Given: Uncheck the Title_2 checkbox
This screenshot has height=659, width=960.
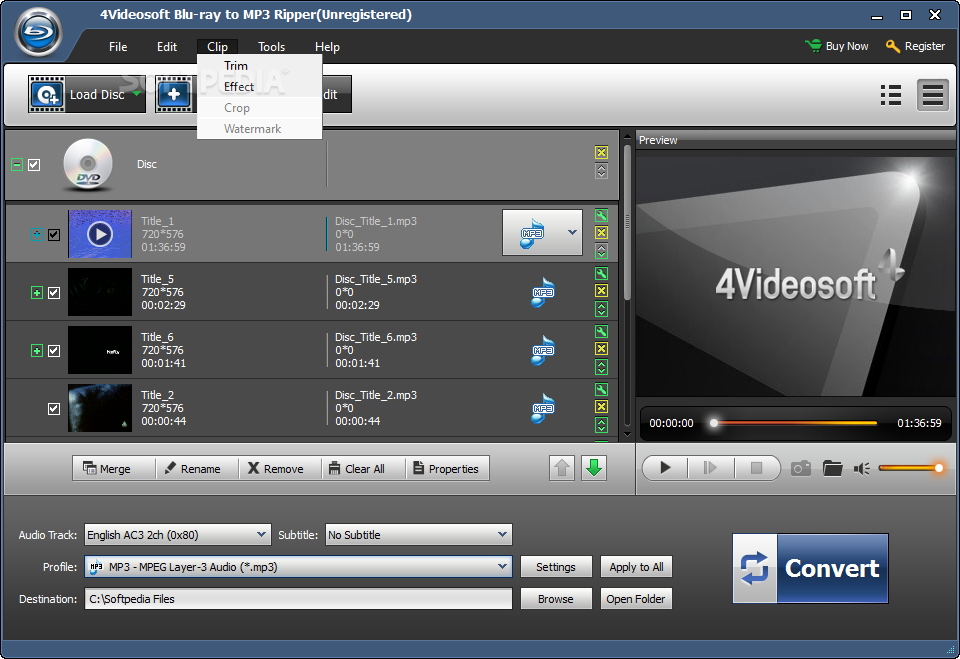Looking at the screenshot, I should point(54,409).
